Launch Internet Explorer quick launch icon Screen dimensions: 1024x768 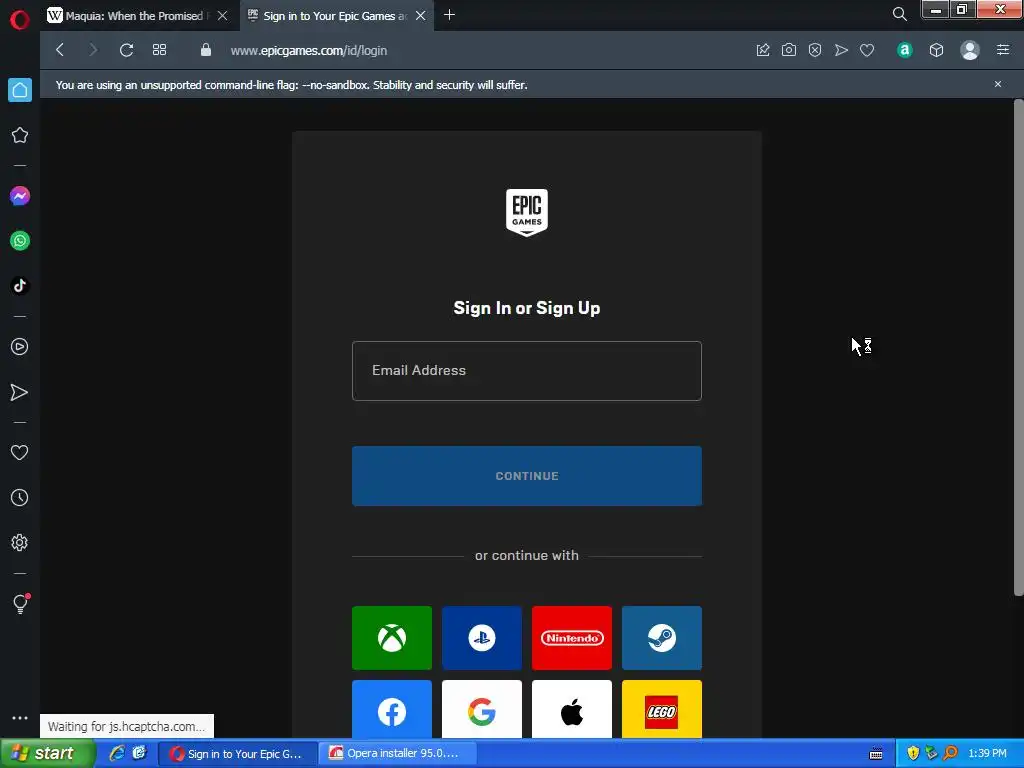point(117,753)
